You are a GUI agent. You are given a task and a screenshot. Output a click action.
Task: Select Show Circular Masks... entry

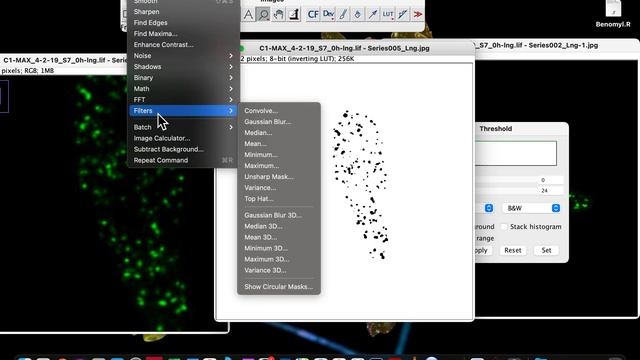pyautogui.click(x=279, y=287)
